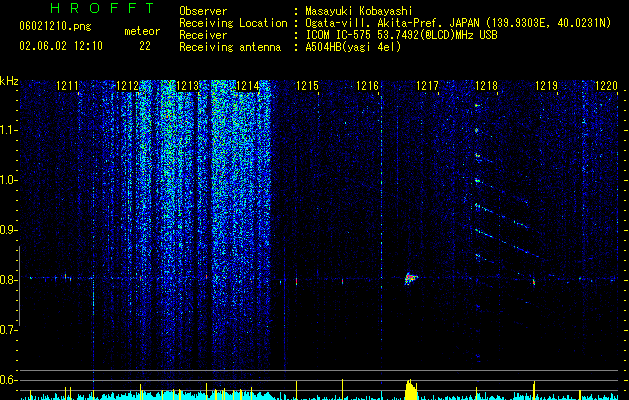629x400 pixels.
Task: Click the bright meteor echo blob near 1217
Action: (410, 278)
